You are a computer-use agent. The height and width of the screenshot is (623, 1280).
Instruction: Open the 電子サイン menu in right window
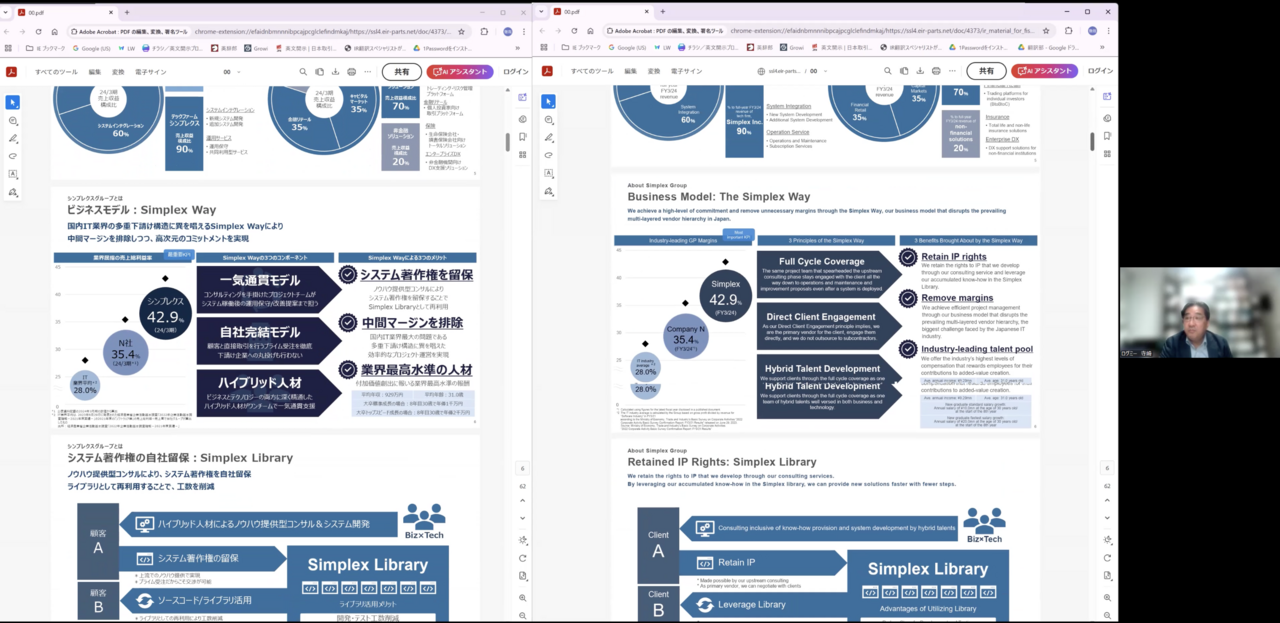pyautogui.click(x=686, y=72)
